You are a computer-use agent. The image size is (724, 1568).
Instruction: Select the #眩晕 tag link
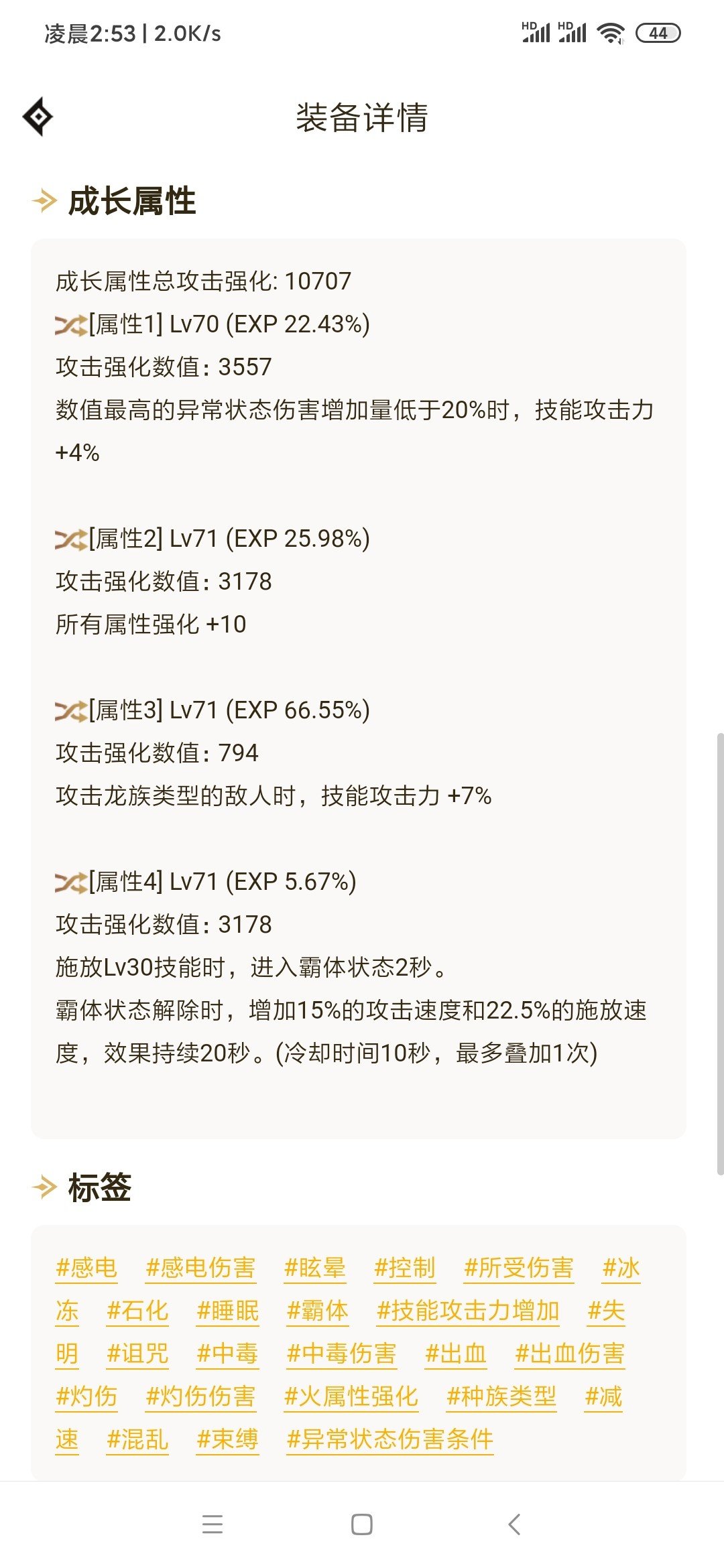(315, 1268)
